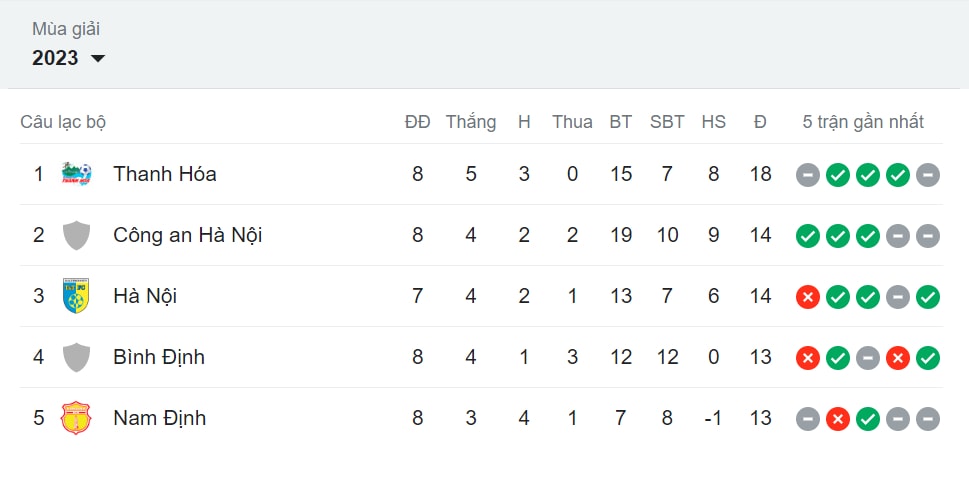Click Nam Định's red loss icon
The height and width of the screenshot is (479, 969).
838,418
